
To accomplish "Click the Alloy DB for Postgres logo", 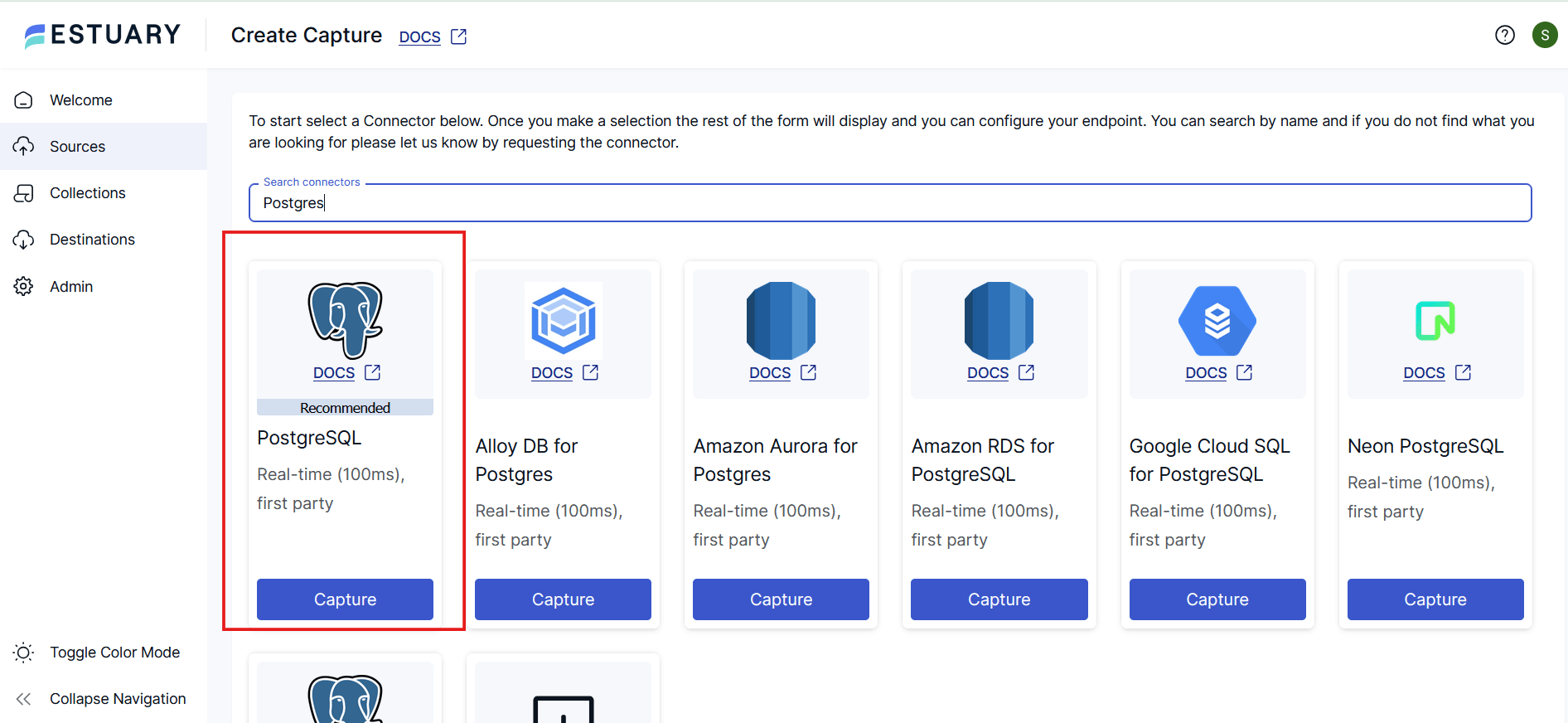I will pos(564,320).
